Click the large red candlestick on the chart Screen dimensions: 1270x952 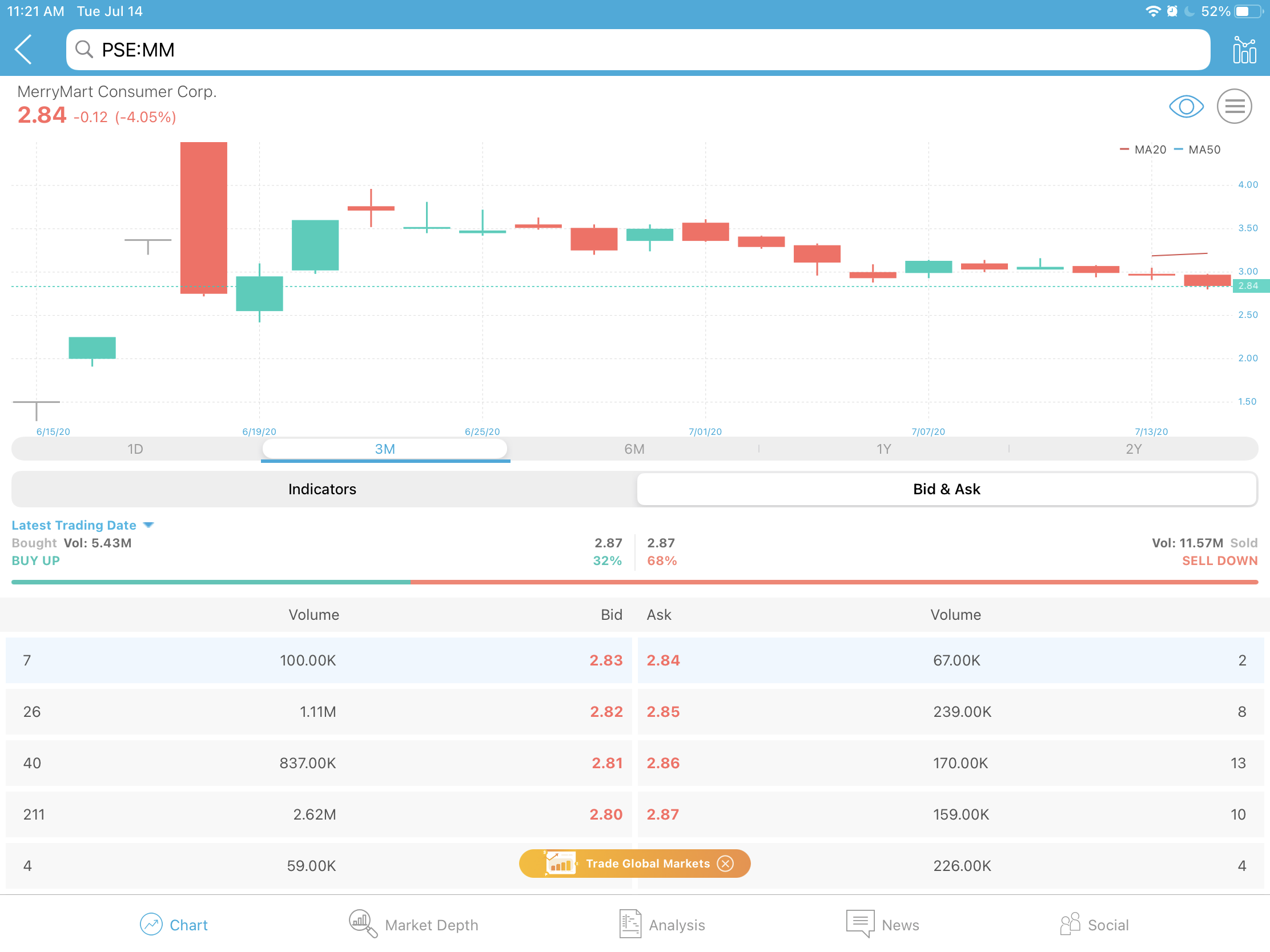click(x=204, y=217)
